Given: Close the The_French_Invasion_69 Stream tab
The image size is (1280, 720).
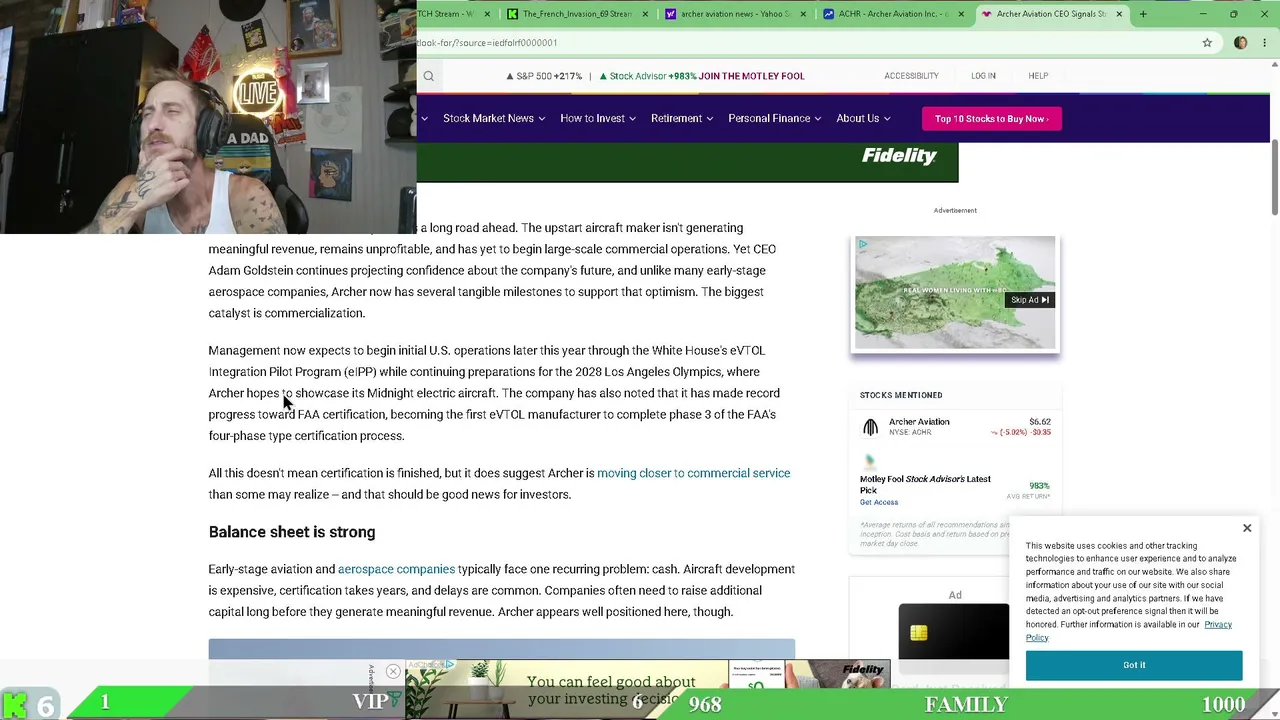Looking at the screenshot, I should [645, 14].
